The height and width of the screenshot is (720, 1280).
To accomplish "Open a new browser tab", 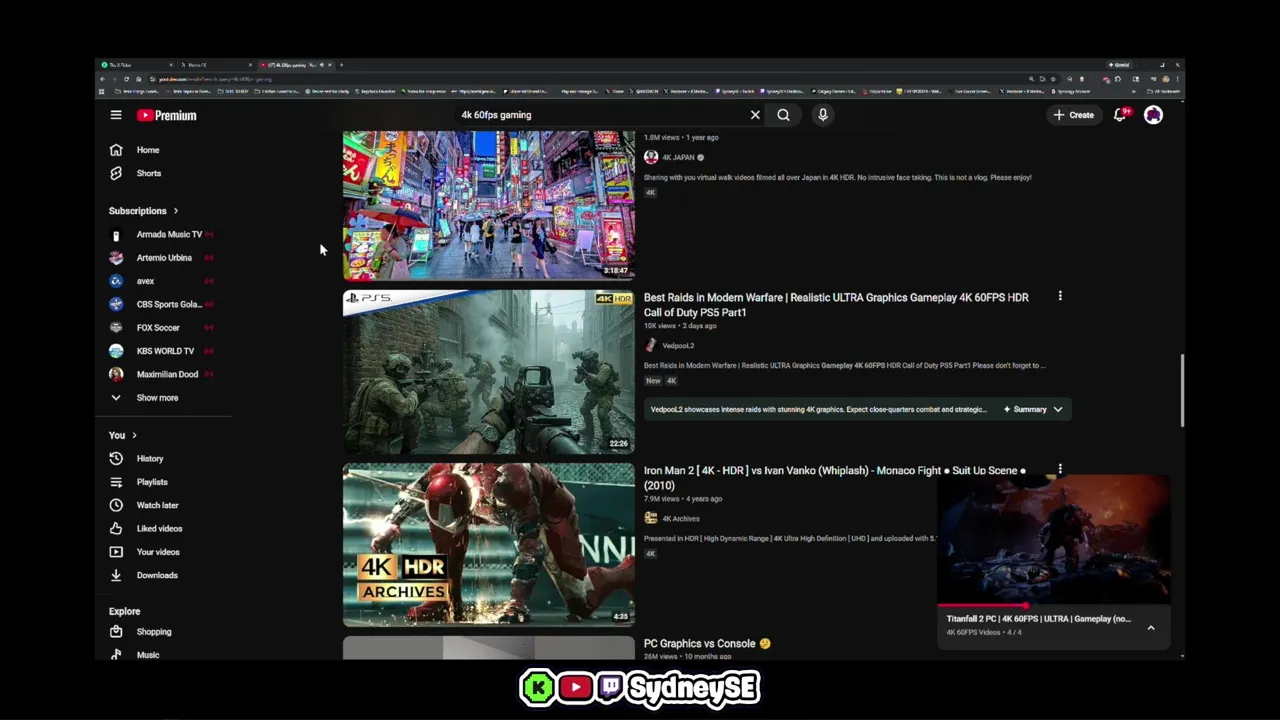I will tap(341, 65).
